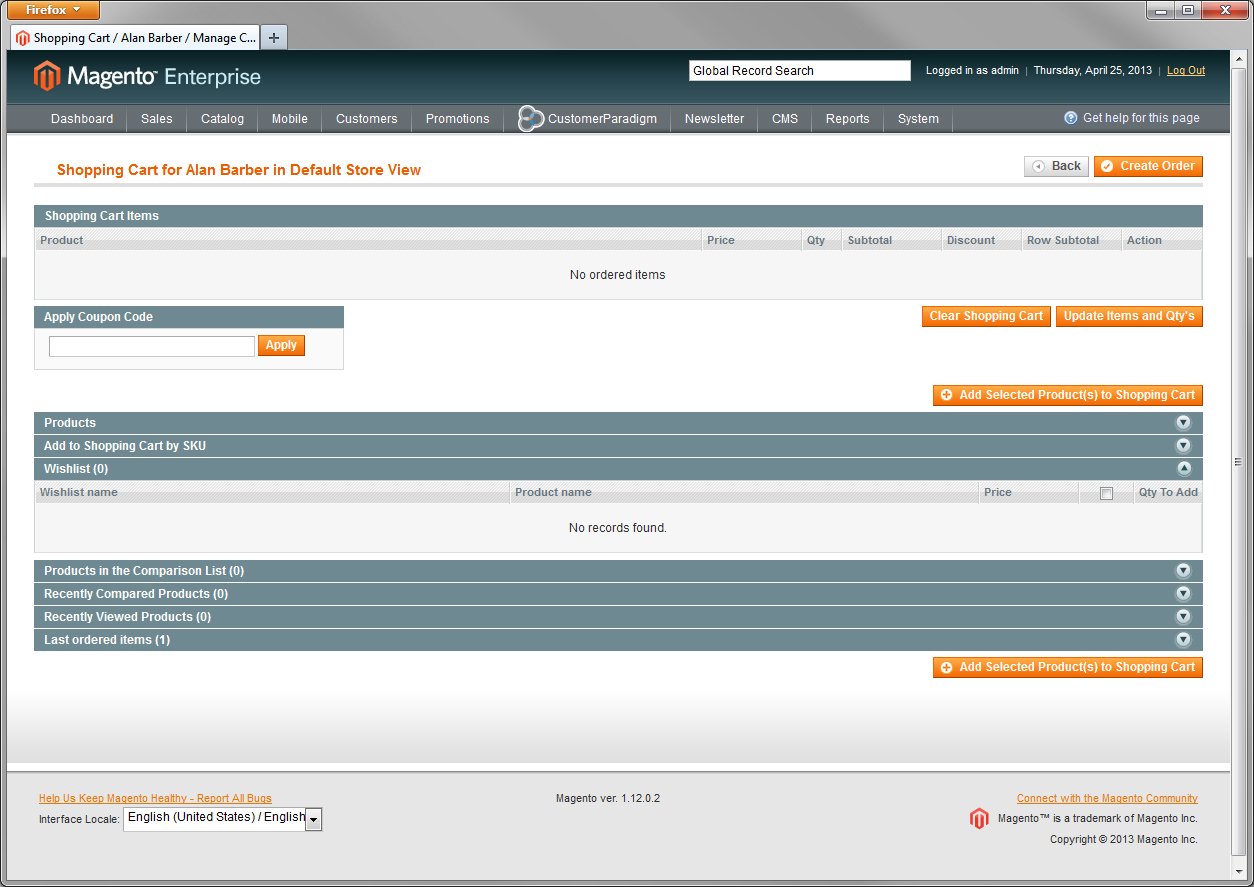Viewport: 1254px width, 887px height.
Task: Click the CustomerParadigm logo icon in the menu
Action: [530, 118]
